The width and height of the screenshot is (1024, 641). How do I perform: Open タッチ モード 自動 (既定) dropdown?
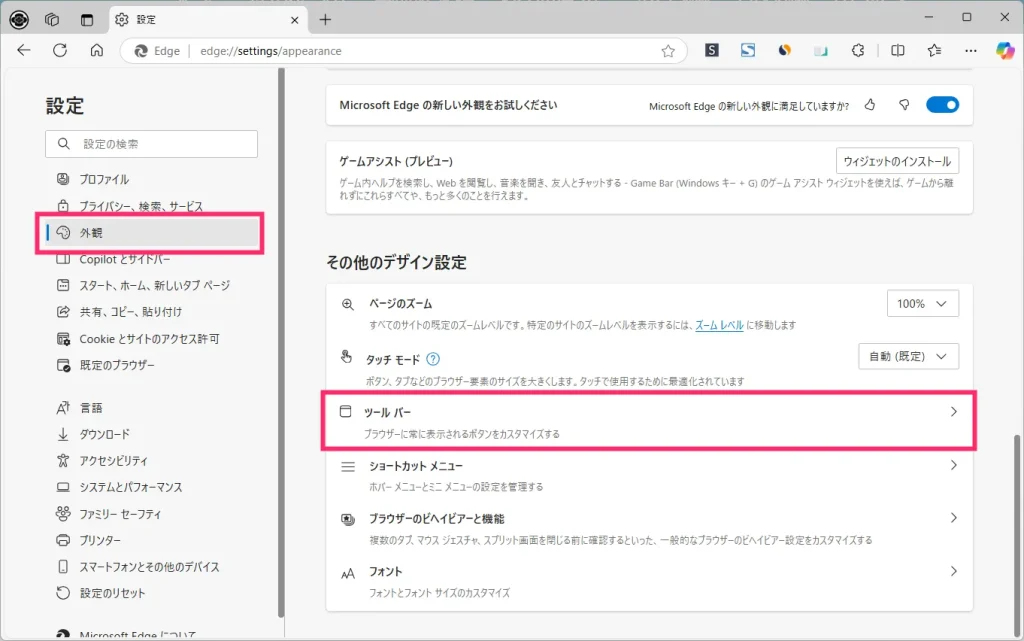(908, 356)
